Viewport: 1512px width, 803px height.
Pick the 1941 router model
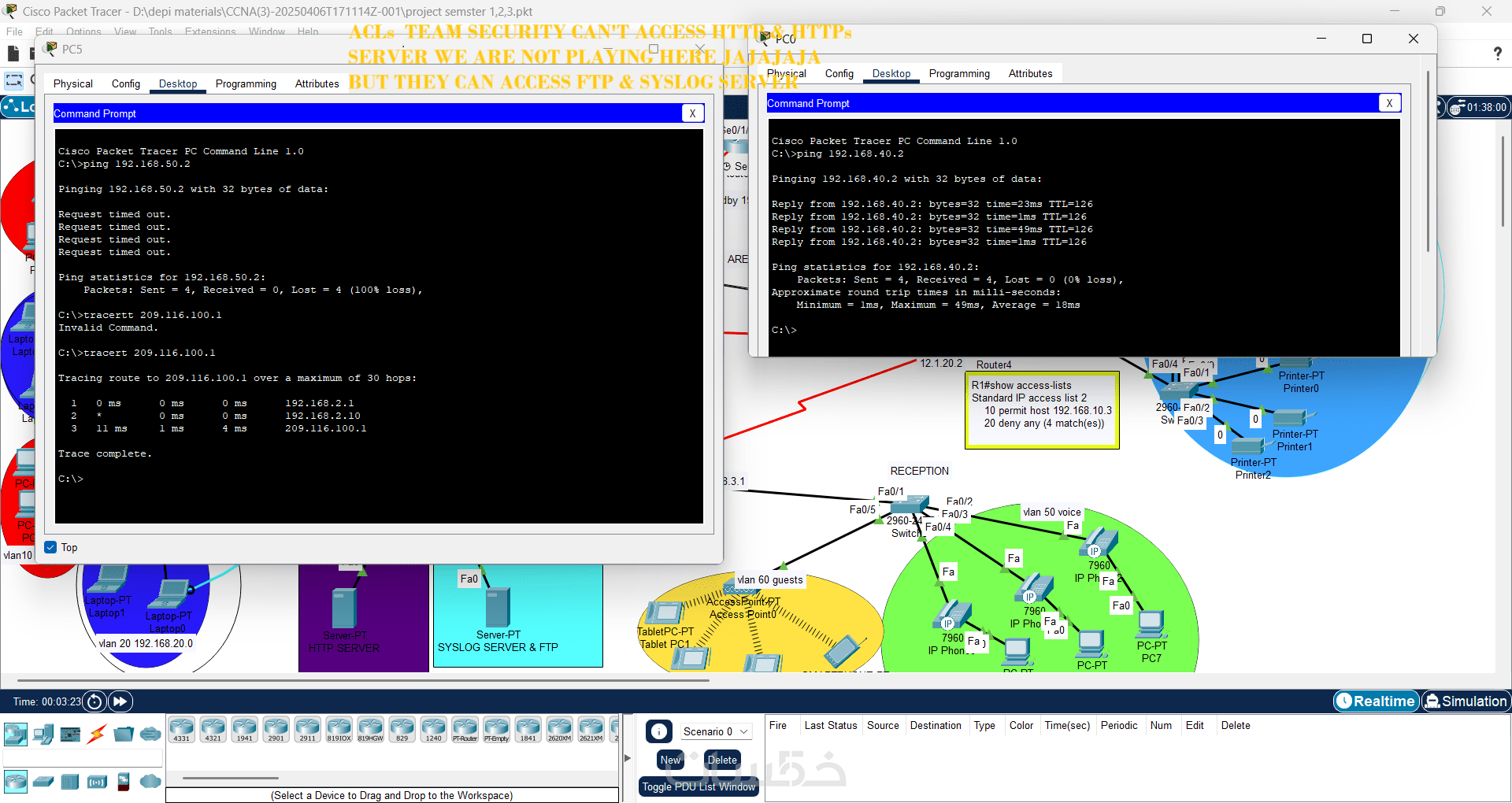[x=245, y=730]
